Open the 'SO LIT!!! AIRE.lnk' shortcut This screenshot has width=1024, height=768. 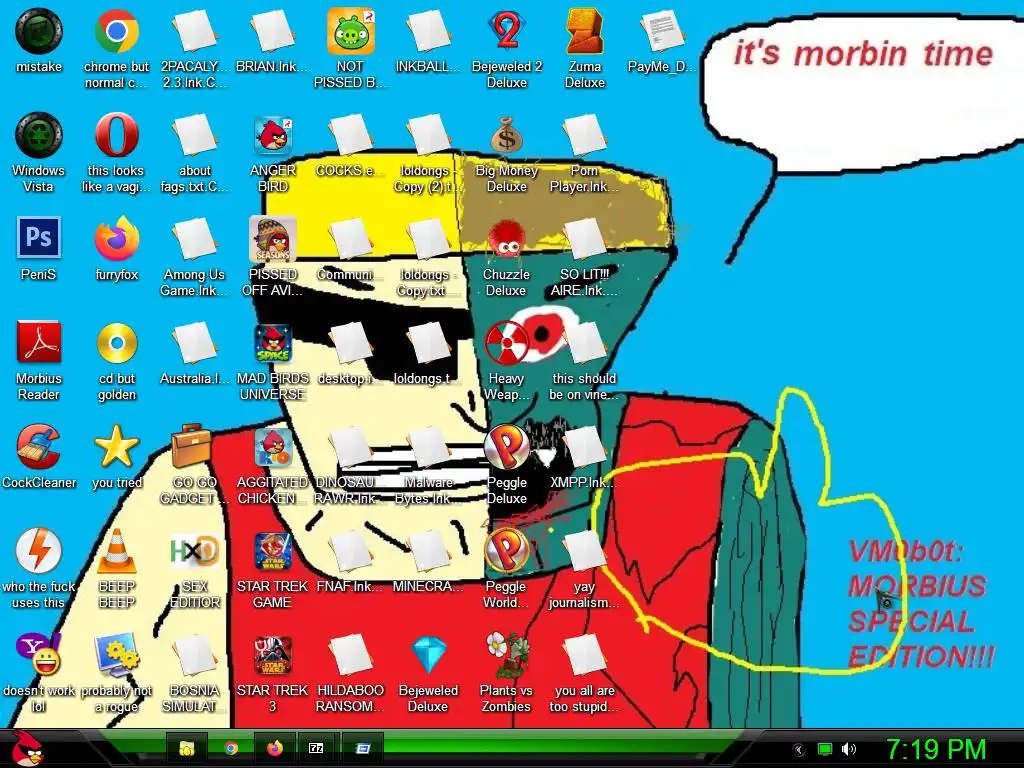[x=584, y=239]
